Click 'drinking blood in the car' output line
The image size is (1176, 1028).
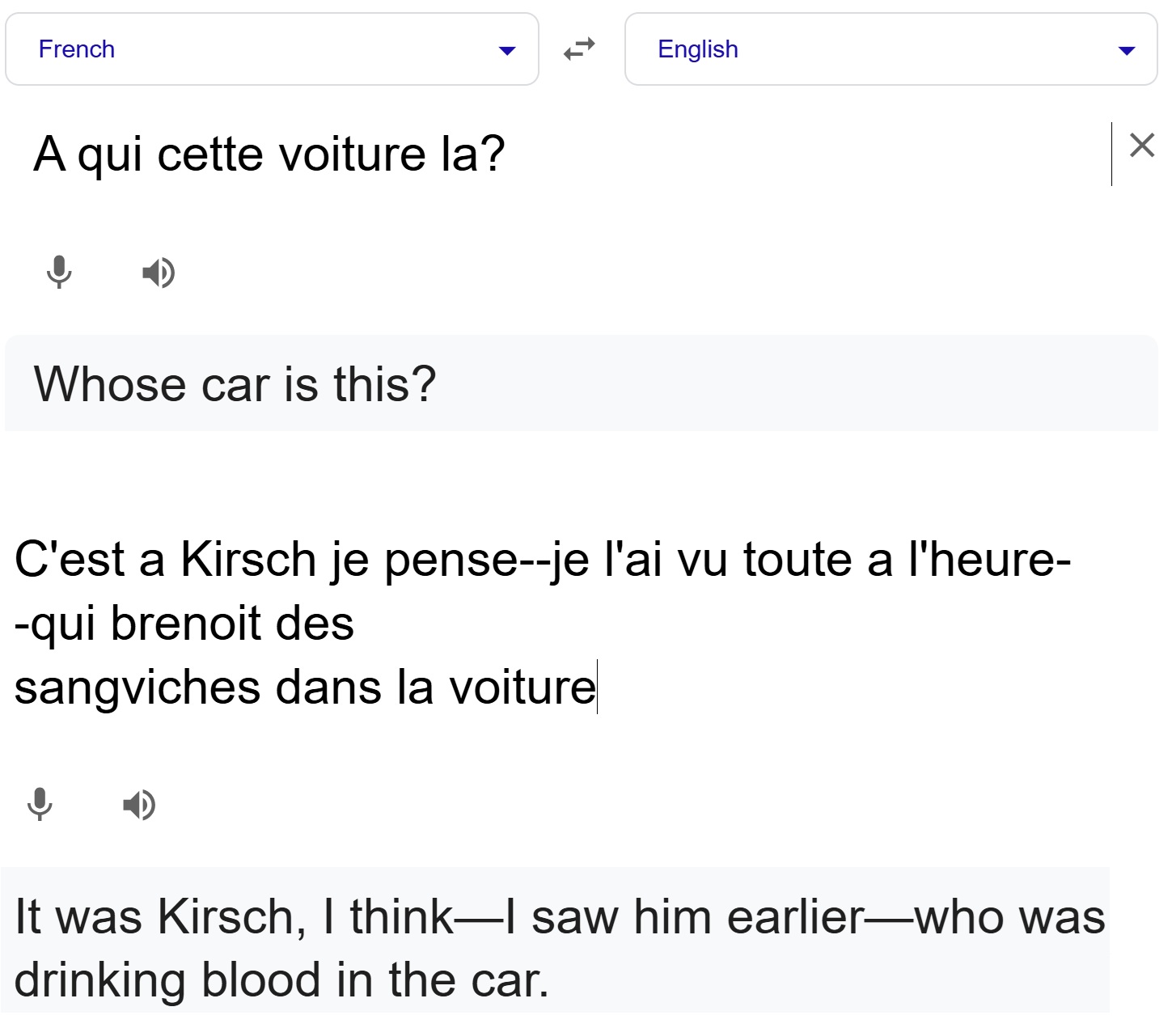[281, 979]
